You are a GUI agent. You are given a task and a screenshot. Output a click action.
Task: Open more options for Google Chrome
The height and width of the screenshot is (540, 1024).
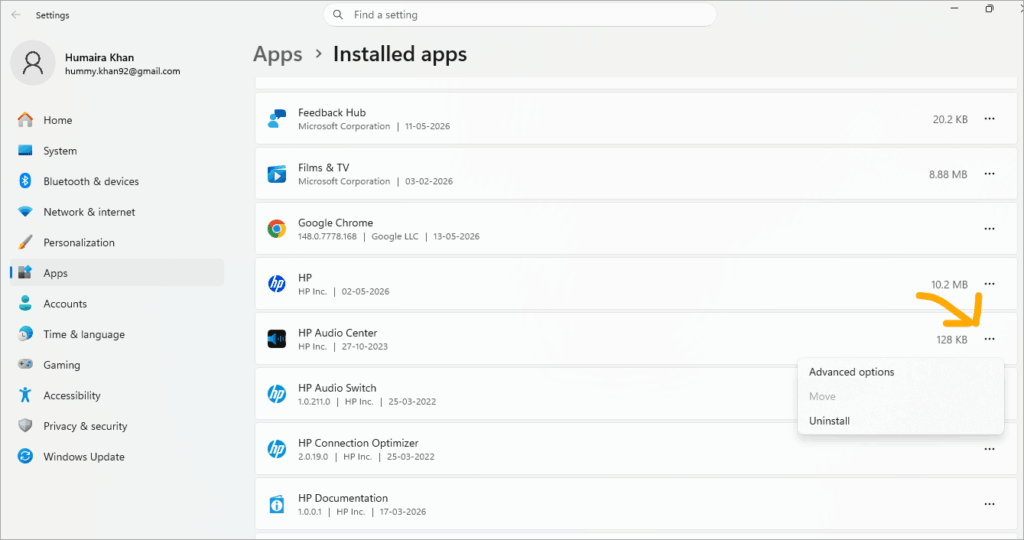pyautogui.click(x=989, y=229)
